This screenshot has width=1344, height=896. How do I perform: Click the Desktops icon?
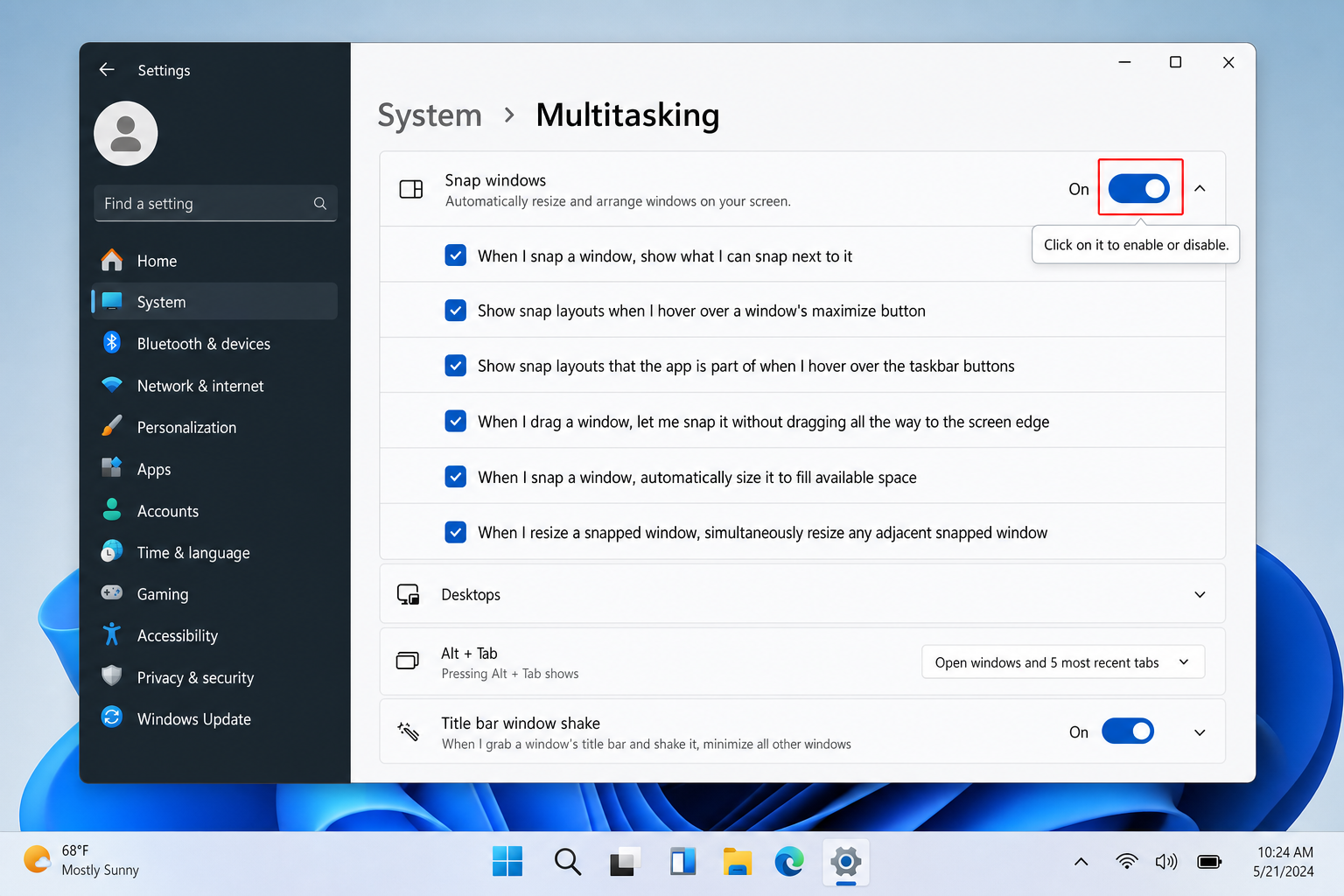click(409, 595)
